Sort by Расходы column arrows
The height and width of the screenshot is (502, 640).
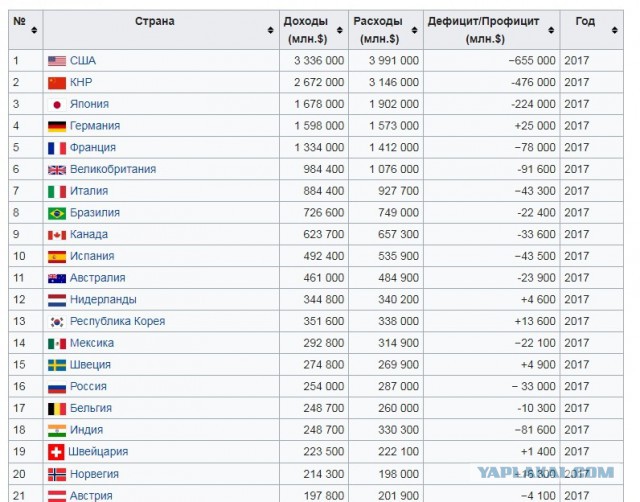[414, 30]
